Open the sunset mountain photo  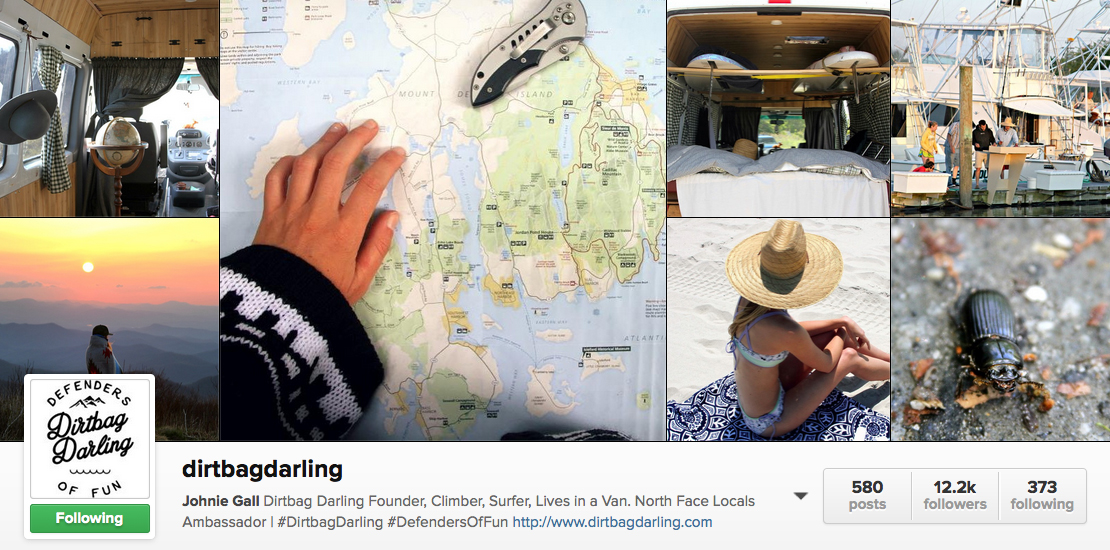click(x=109, y=330)
